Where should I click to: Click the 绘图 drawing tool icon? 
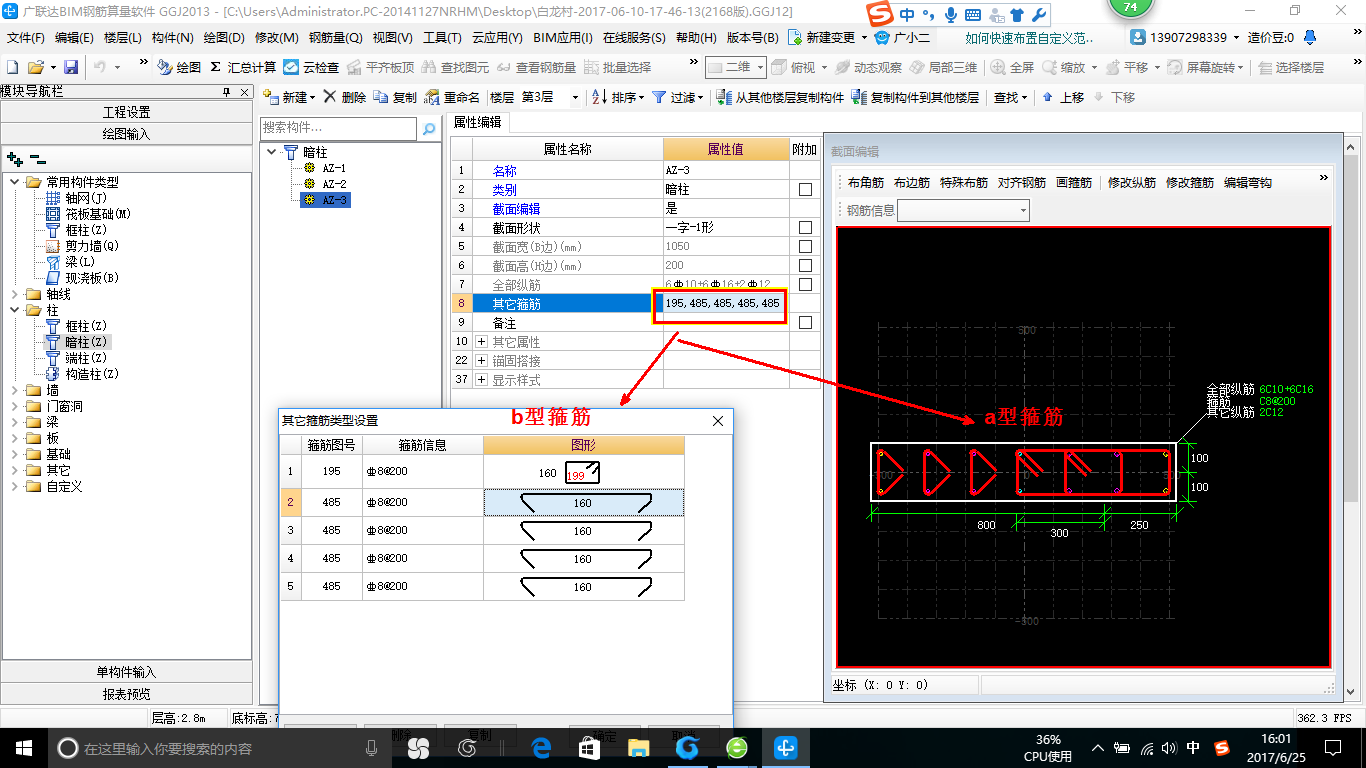164,67
